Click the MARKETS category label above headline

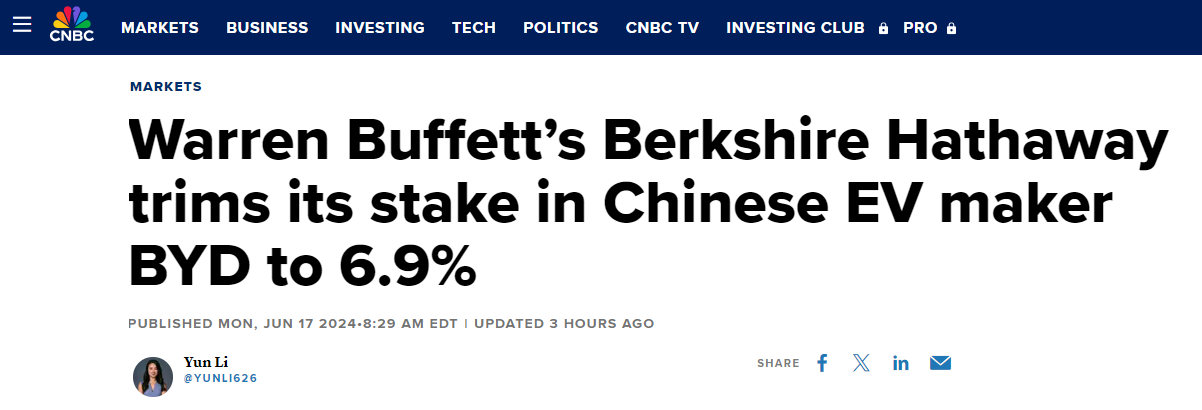point(166,87)
